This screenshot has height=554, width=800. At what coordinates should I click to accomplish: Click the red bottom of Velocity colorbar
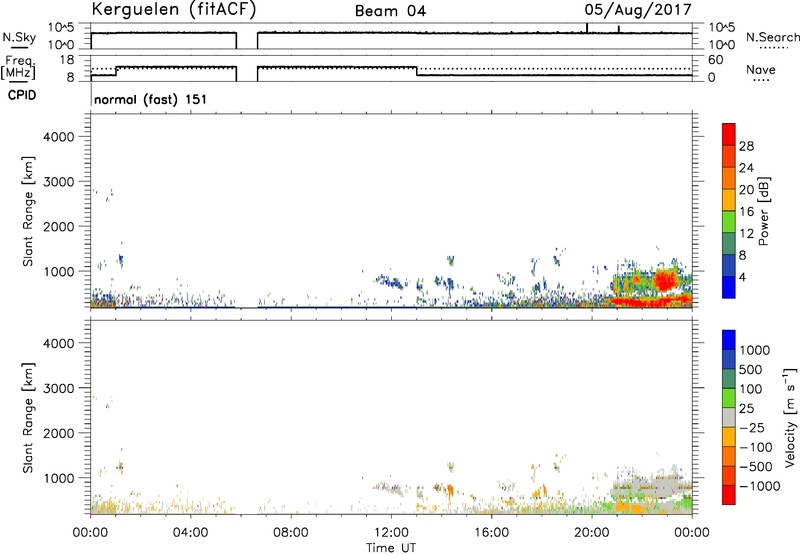[729, 495]
